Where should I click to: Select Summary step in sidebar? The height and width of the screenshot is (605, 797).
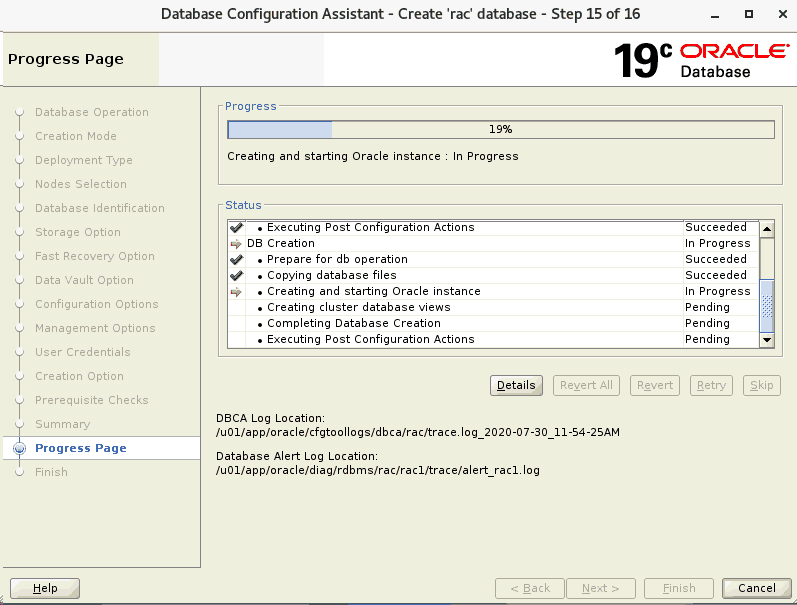click(63, 424)
